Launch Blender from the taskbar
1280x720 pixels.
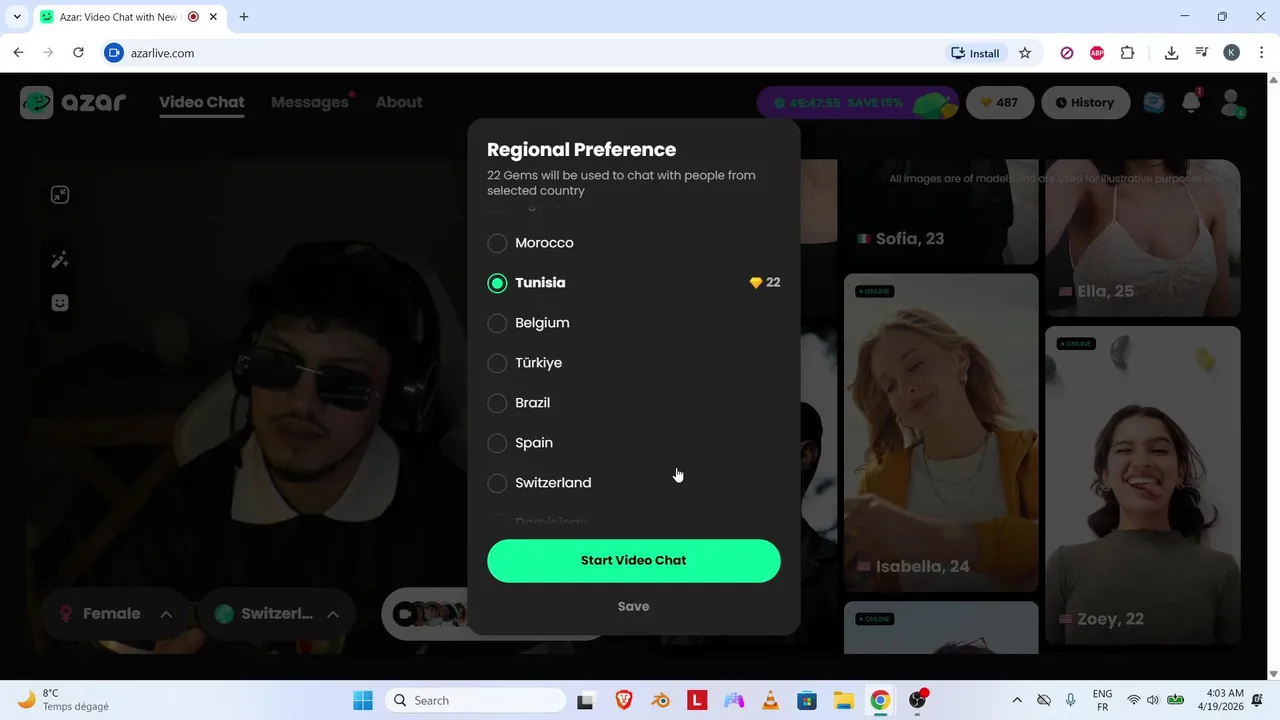[x=661, y=700]
